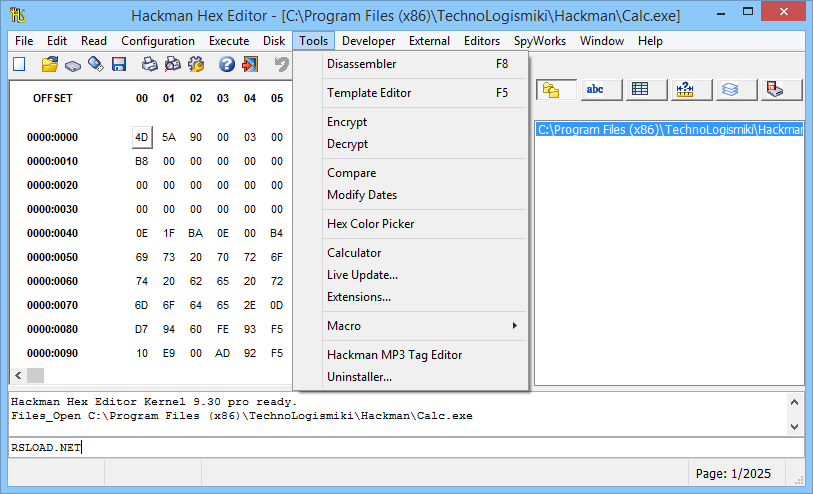813x494 pixels.
Task: Select hex byte 5A in the first row
Action: (x=169, y=137)
